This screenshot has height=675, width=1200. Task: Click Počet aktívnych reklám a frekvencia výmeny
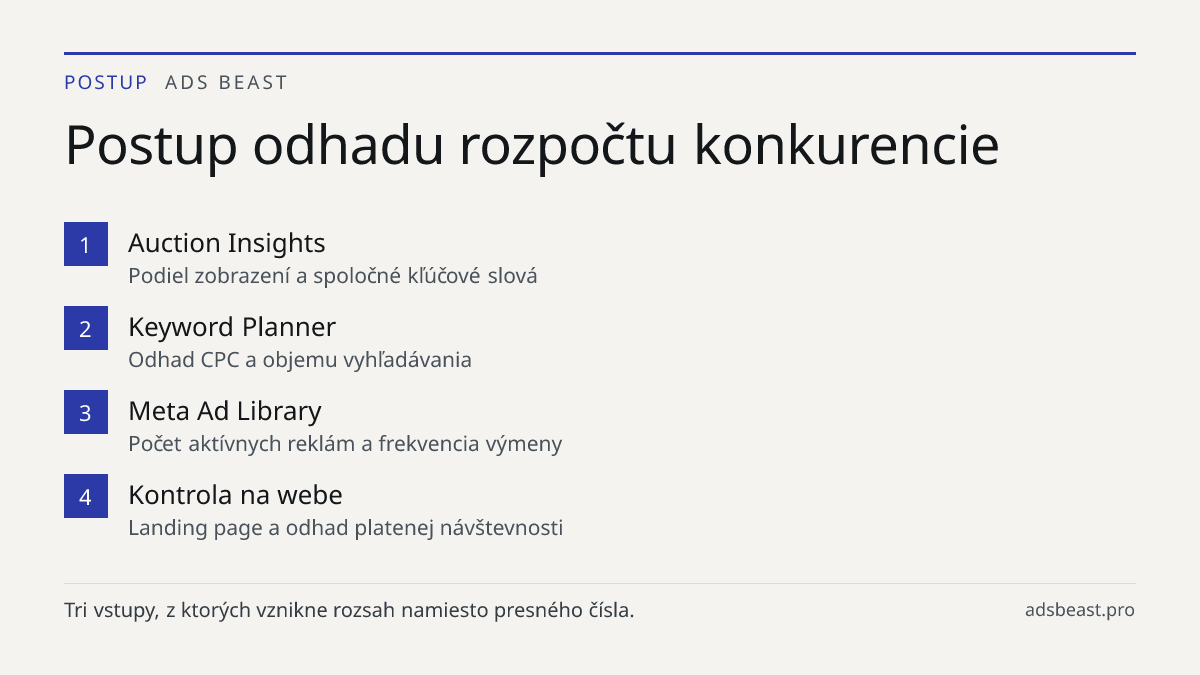(x=345, y=444)
